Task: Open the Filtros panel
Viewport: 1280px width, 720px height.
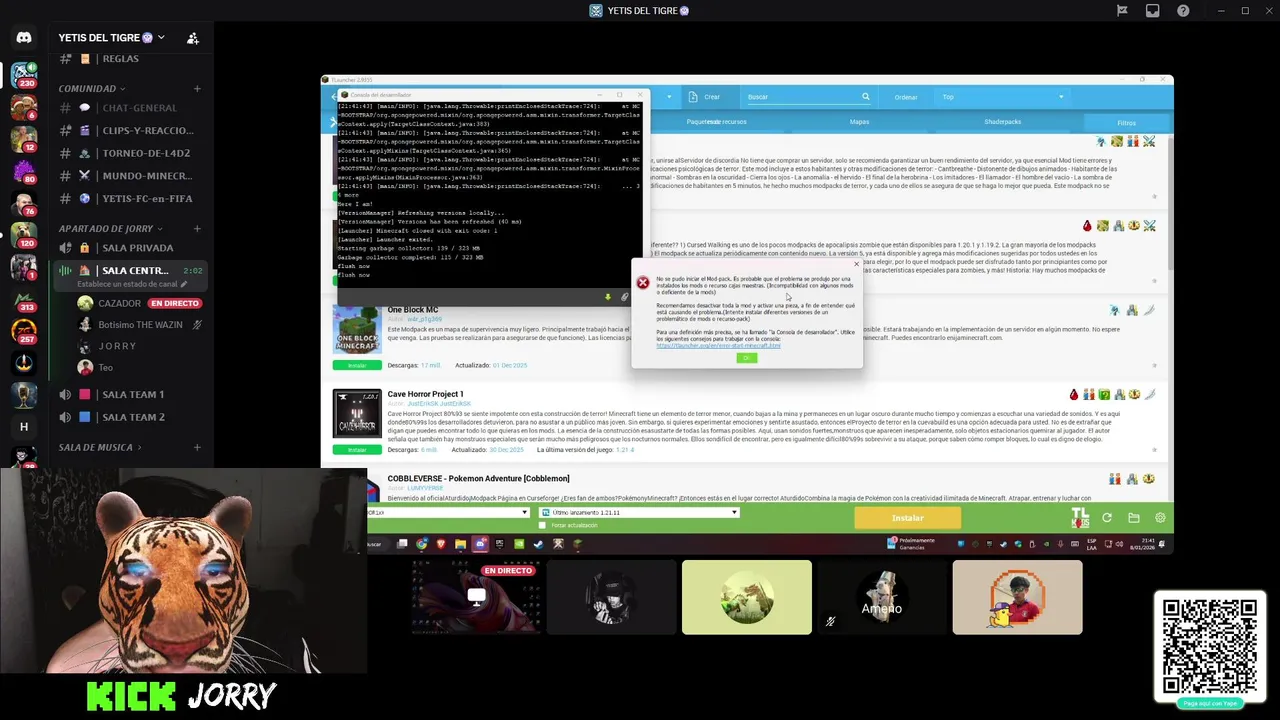Action: tap(1127, 122)
